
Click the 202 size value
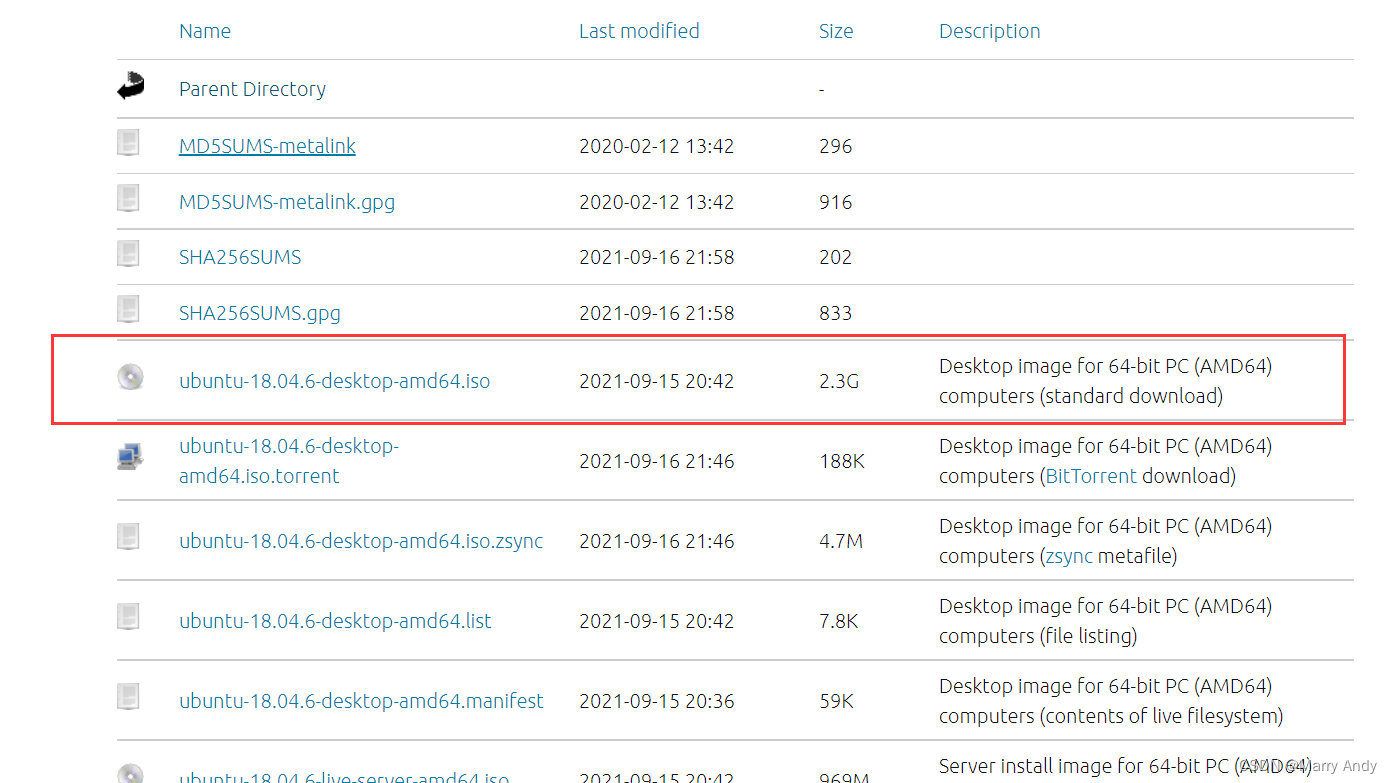(x=835, y=257)
